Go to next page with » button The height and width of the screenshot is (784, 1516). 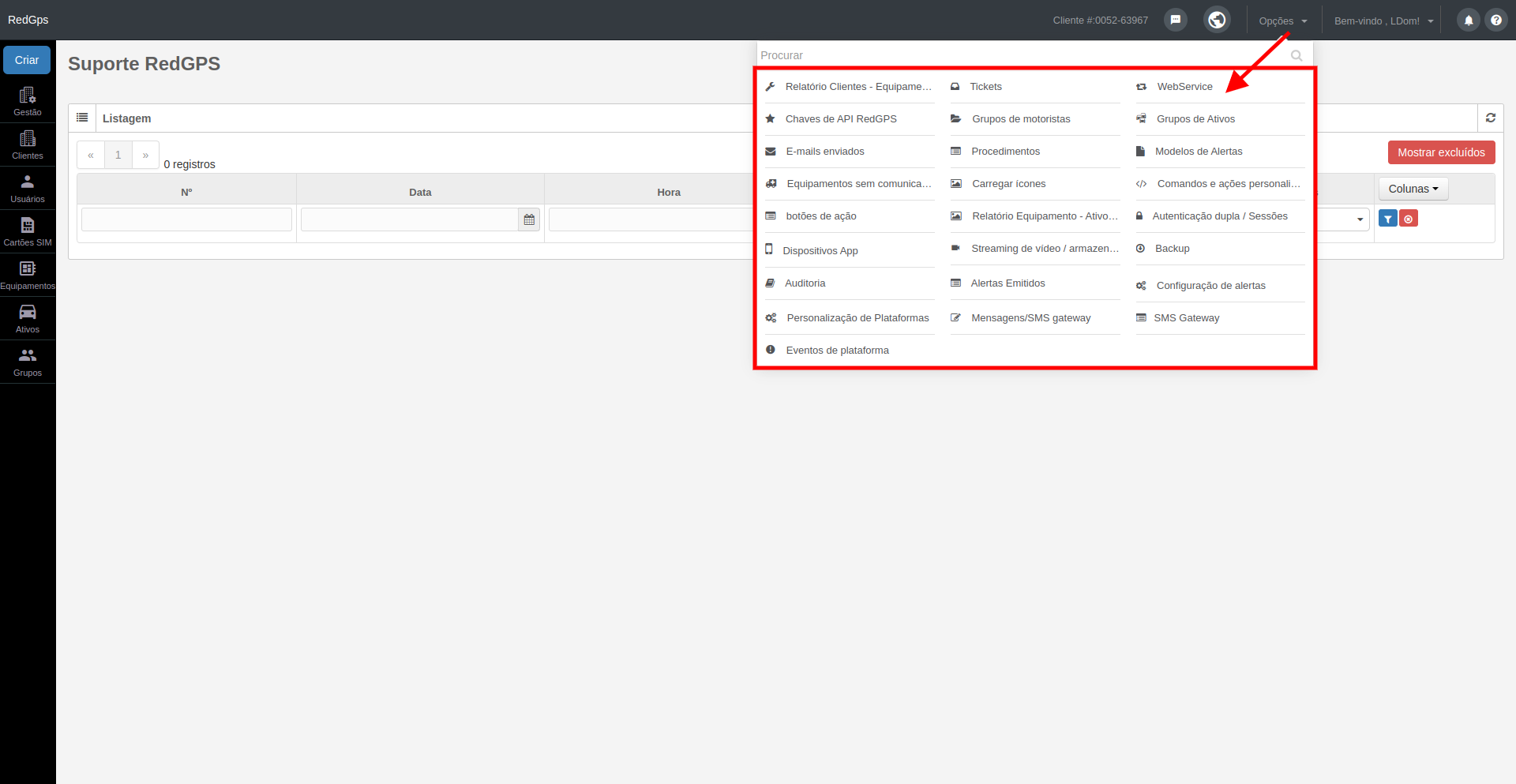[x=145, y=155]
